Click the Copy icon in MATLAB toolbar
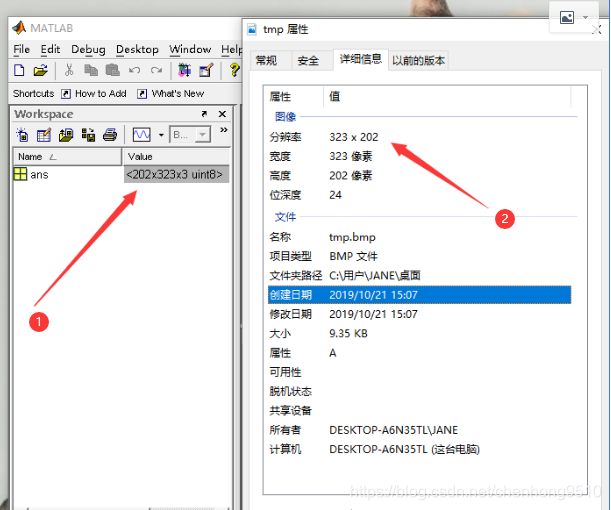 [91, 70]
